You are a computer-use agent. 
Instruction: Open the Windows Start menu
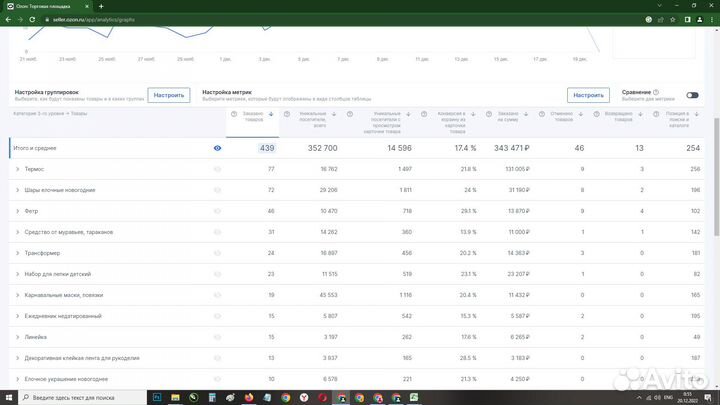point(7,397)
